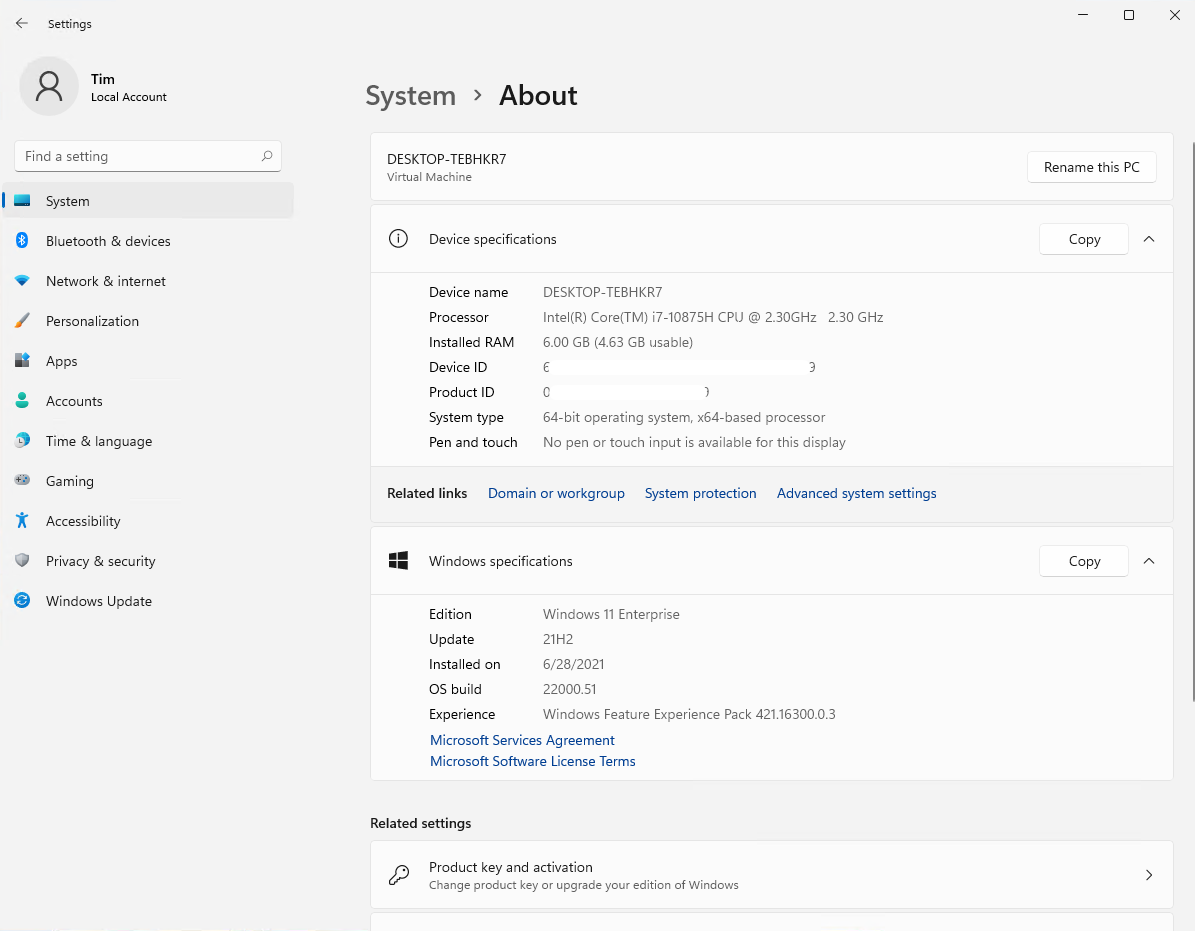Open Accessibility settings

149,521
